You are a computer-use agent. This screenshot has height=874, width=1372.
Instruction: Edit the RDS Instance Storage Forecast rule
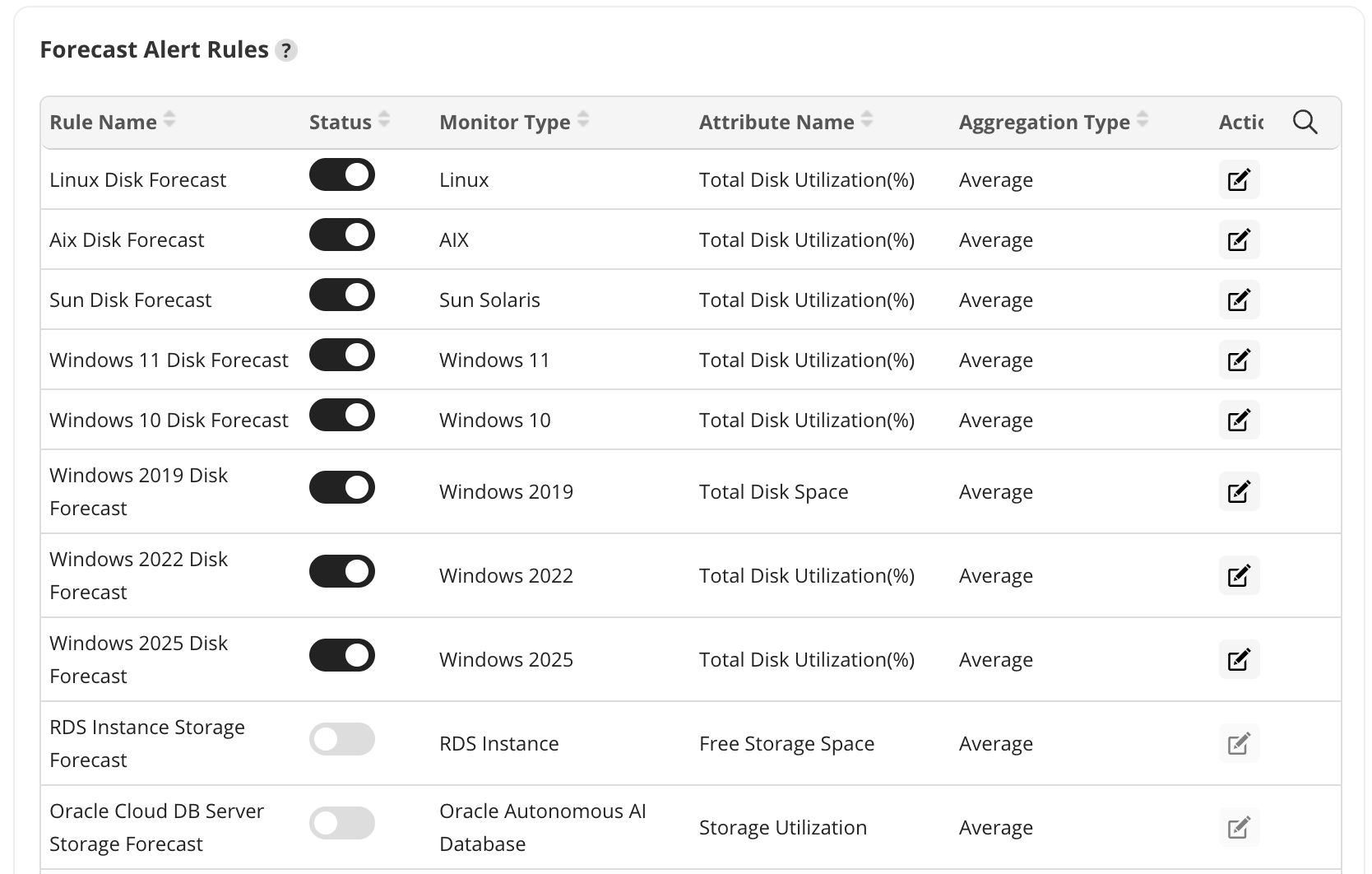pos(1239,743)
